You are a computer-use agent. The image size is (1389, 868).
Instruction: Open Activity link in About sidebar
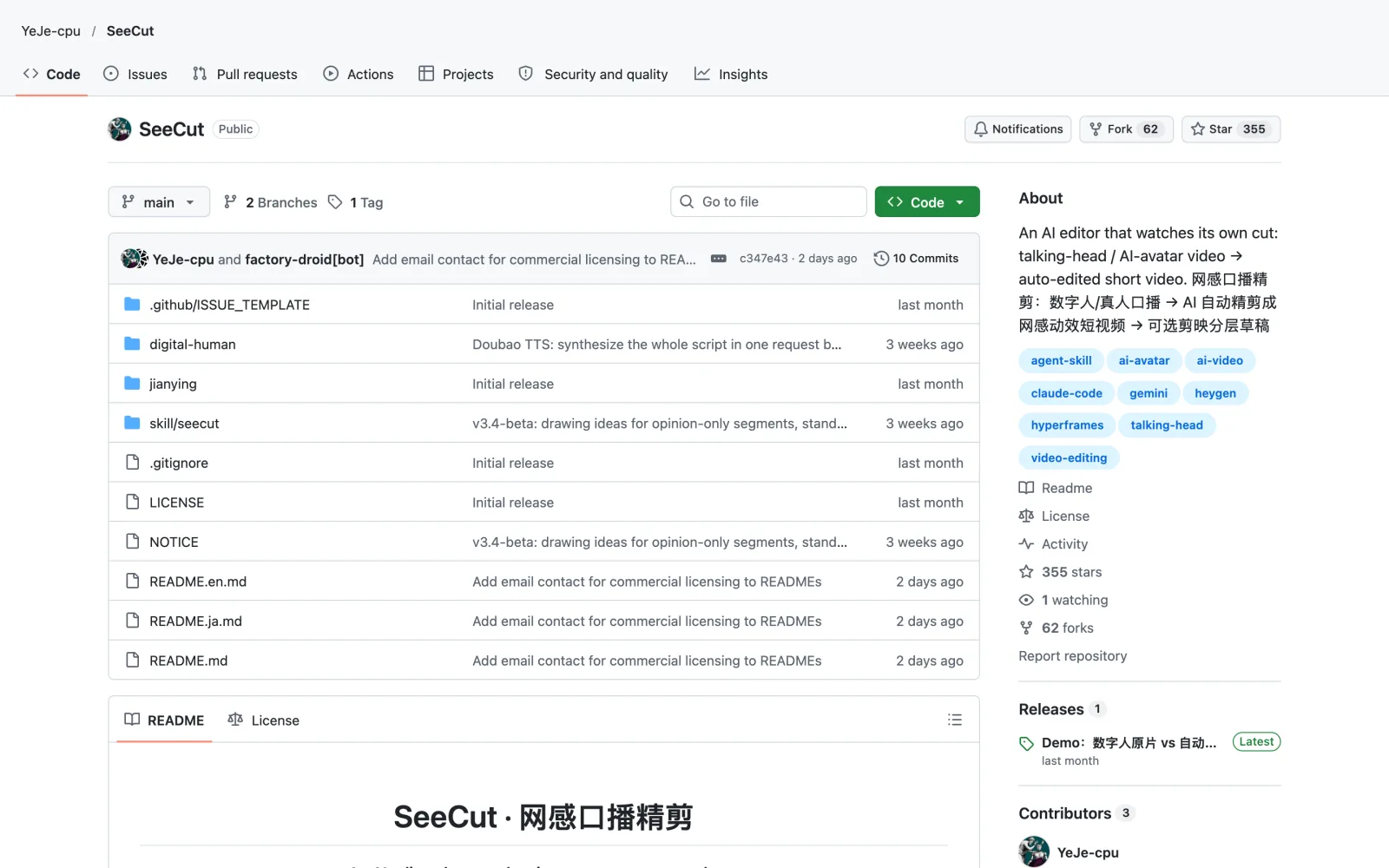point(1054,544)
